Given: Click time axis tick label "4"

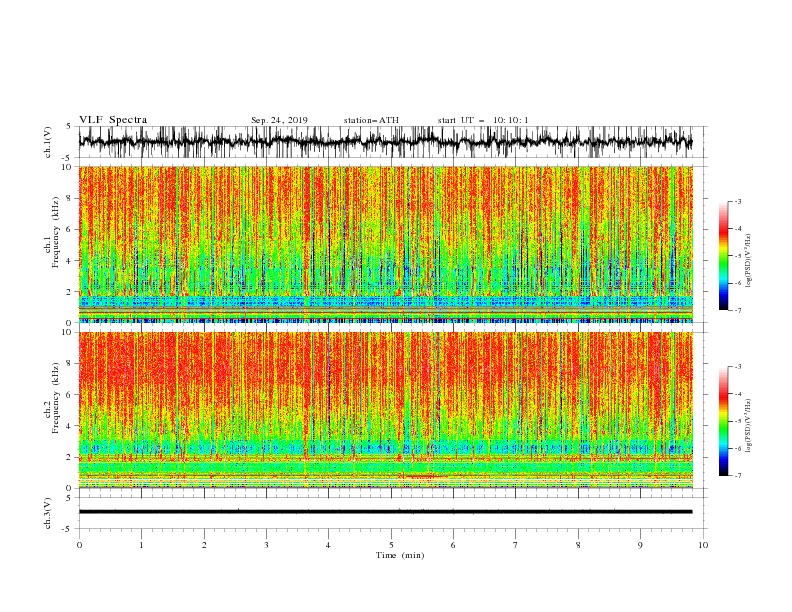Looking at the screenshot, I should tap(328, 545).
